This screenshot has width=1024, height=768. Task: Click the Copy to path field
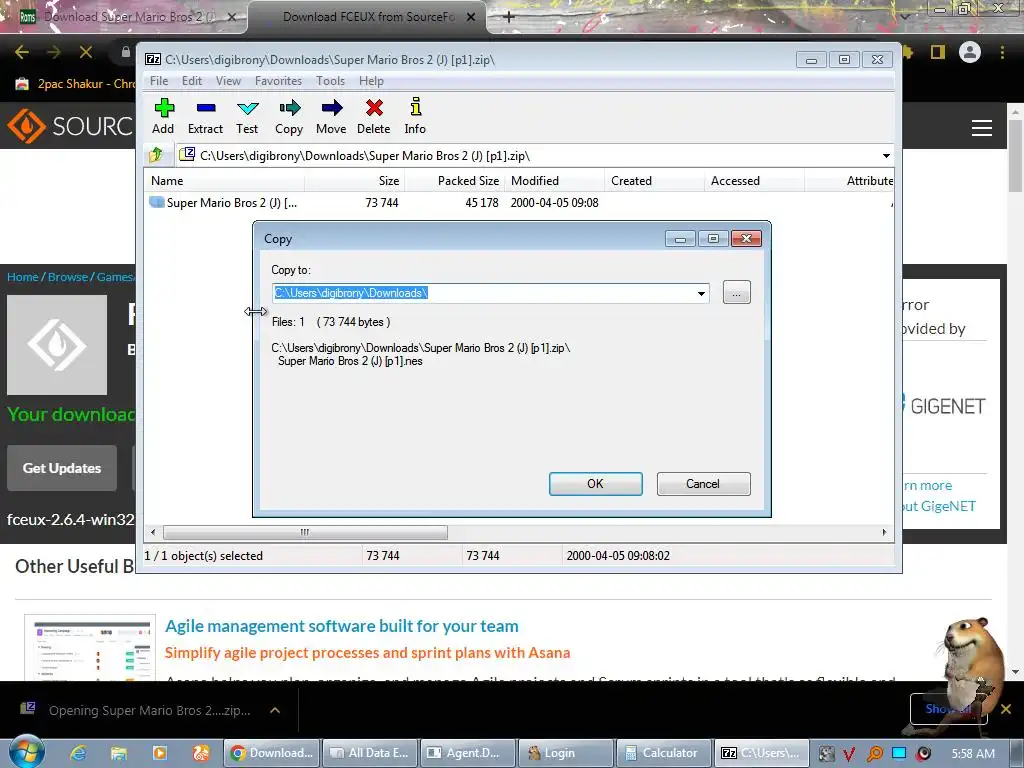point(483,293)
